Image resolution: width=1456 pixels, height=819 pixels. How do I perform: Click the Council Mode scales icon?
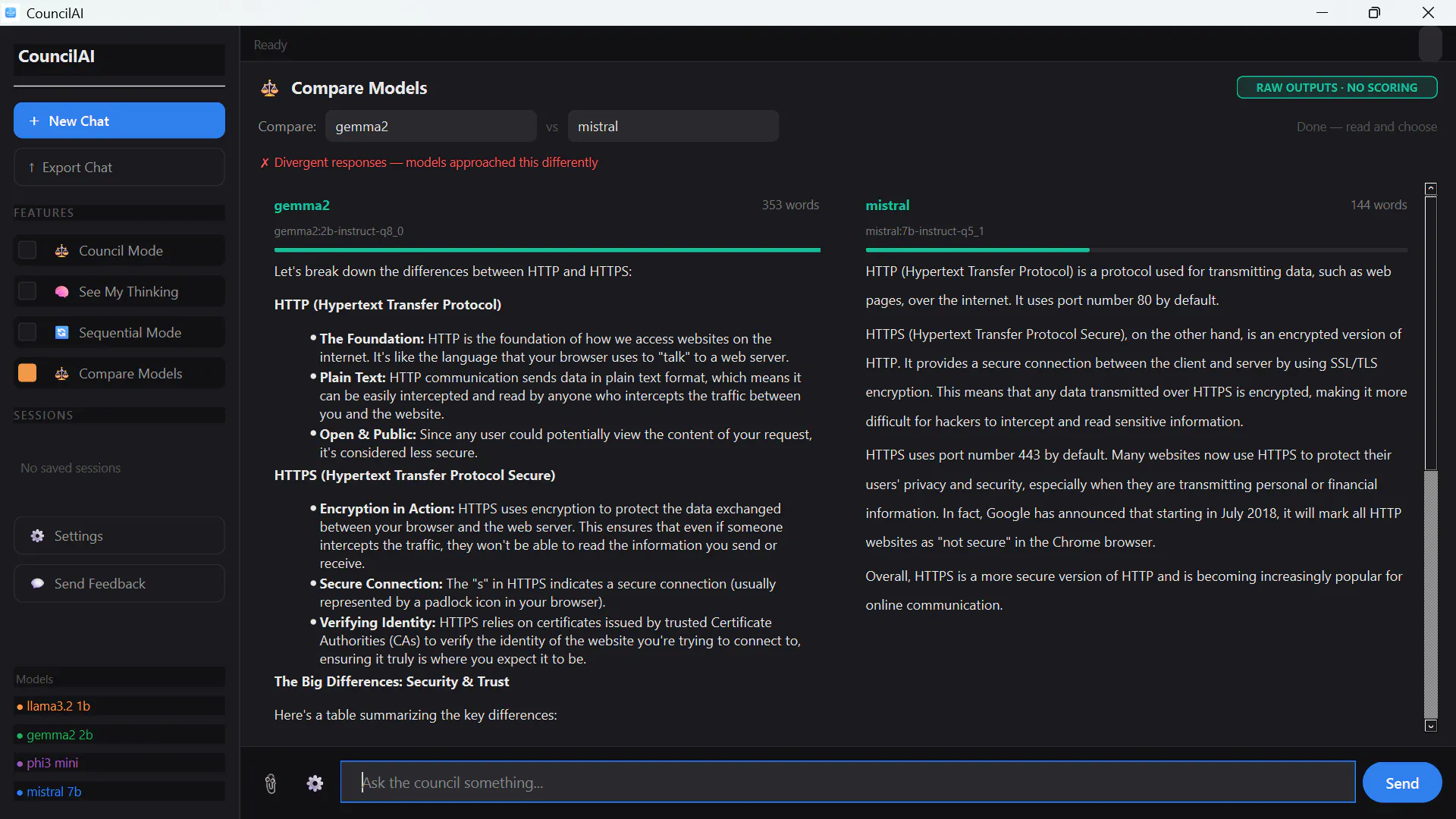[62, 251]
